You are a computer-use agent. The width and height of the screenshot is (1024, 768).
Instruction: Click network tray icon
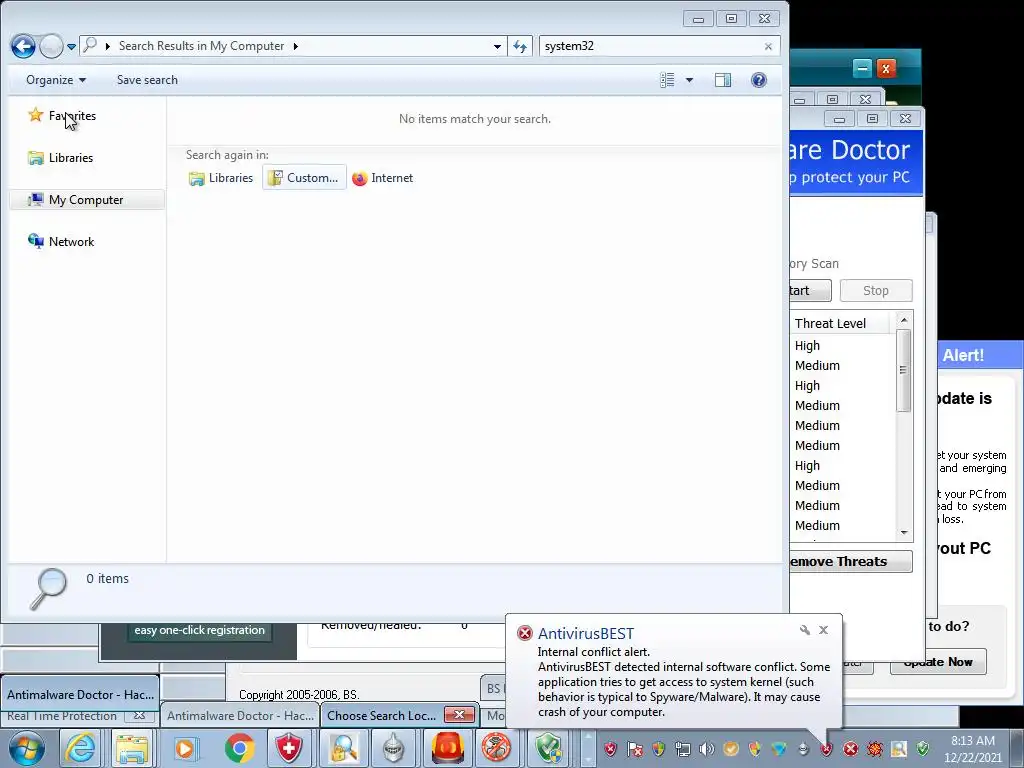[682, 748]
